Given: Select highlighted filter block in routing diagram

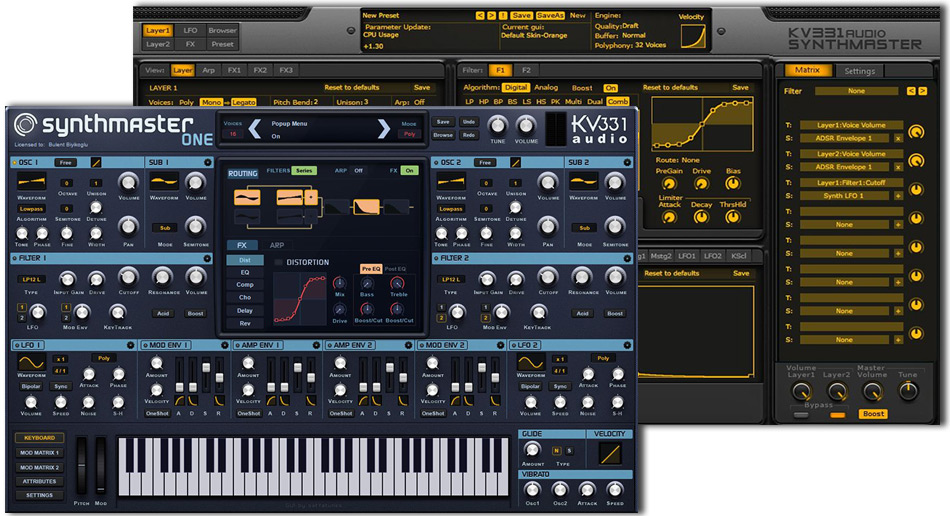Looking at the screenshot, I should tap(367, 207).
